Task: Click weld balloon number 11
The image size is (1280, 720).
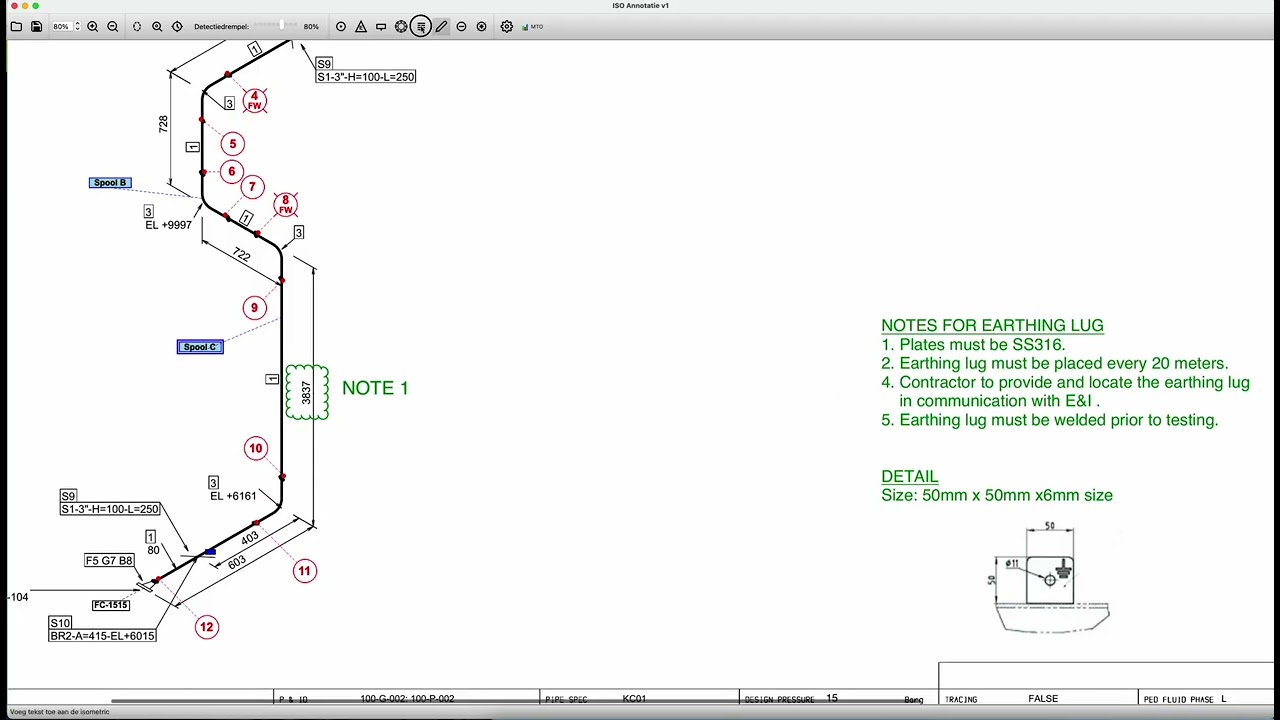Action: tap(305, 571)
